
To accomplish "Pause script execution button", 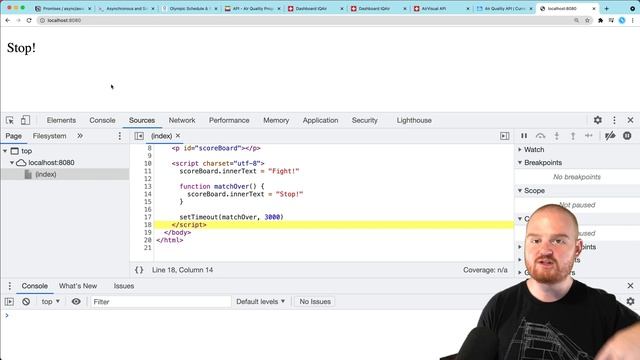I will click(524, 136).
